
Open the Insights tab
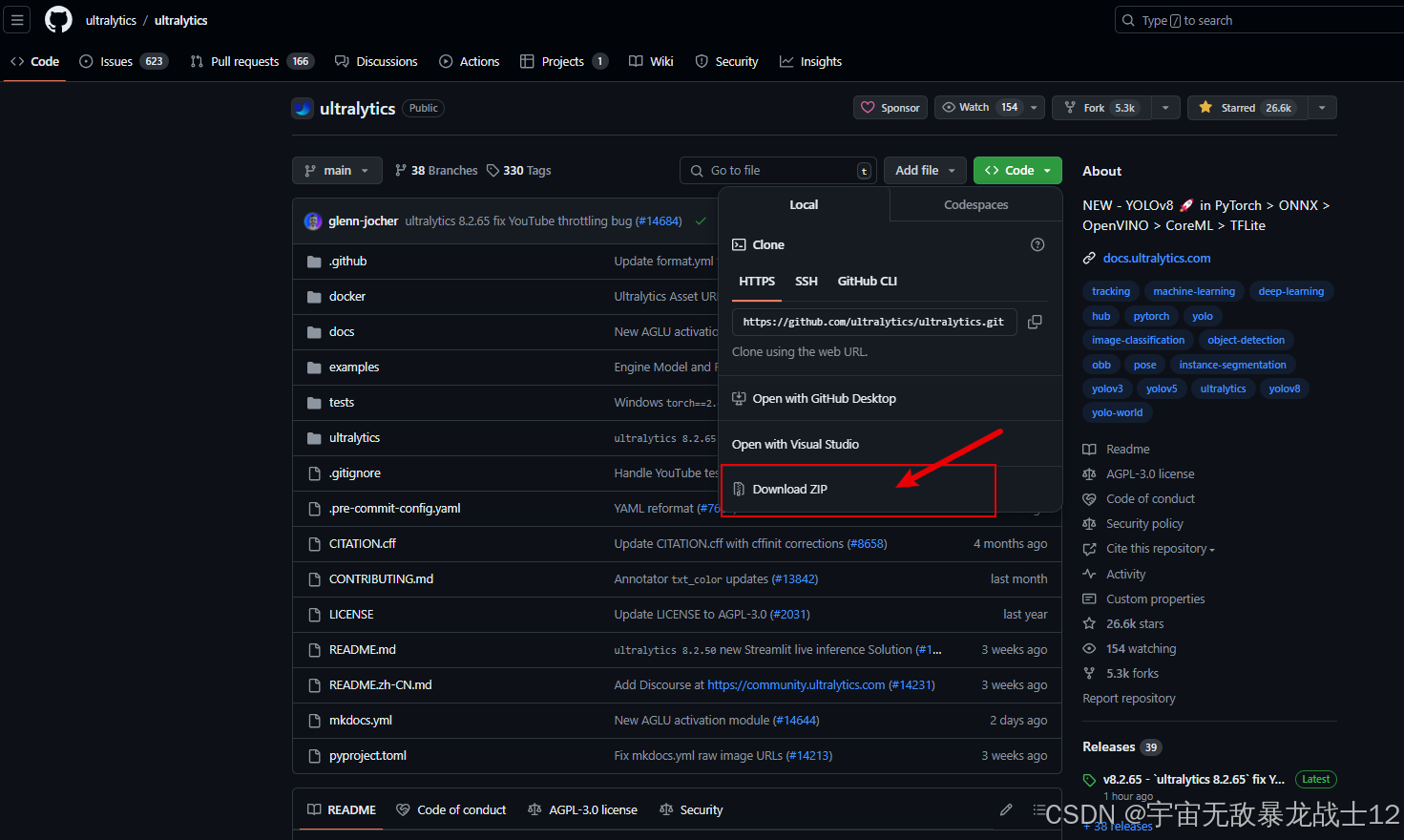(x=810, y=62)
